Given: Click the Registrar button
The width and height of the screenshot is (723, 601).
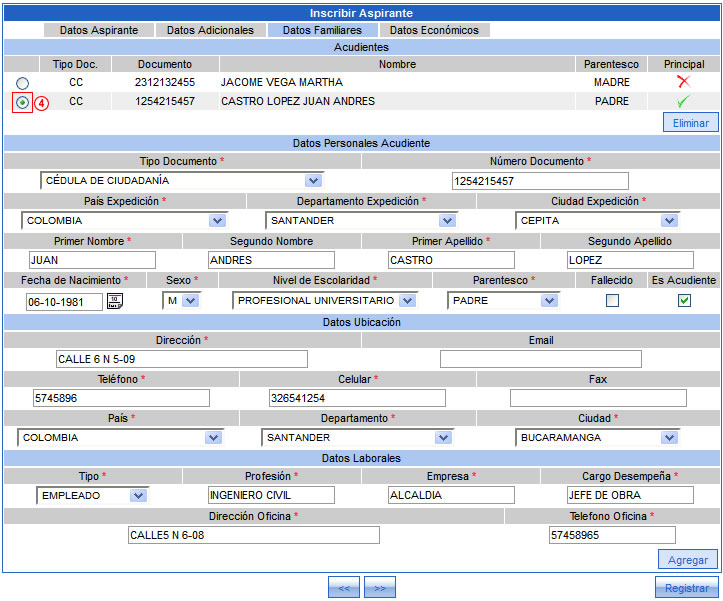Looking at the screenshot, I should [687, 588].
